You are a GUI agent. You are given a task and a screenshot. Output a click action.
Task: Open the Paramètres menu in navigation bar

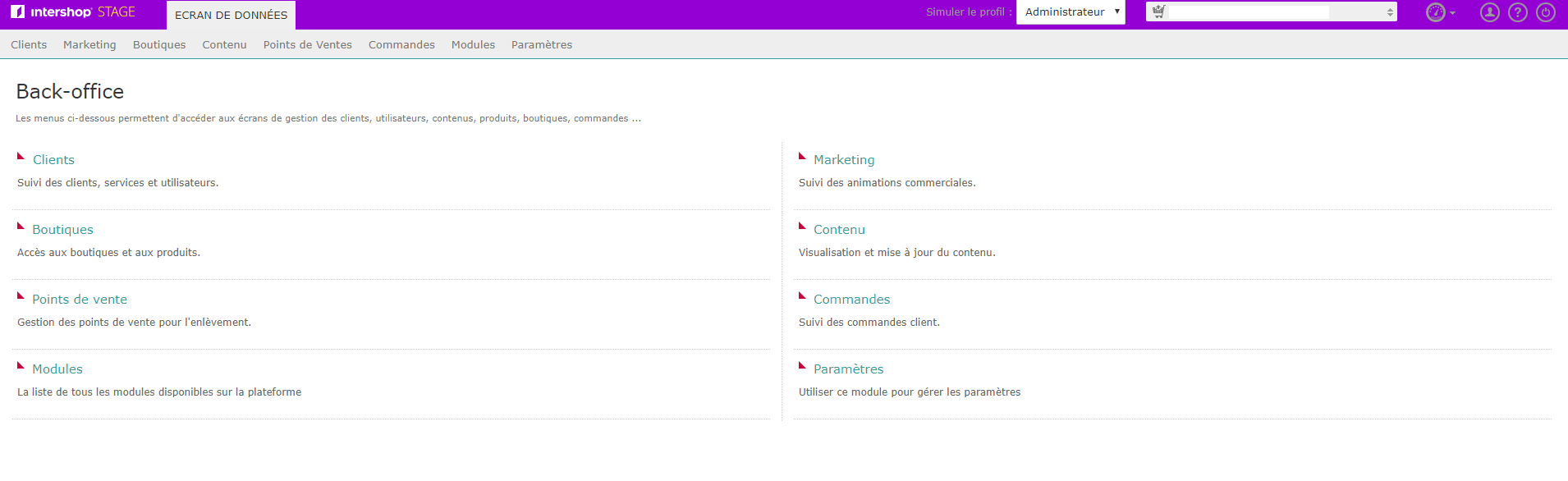[542, 44]
